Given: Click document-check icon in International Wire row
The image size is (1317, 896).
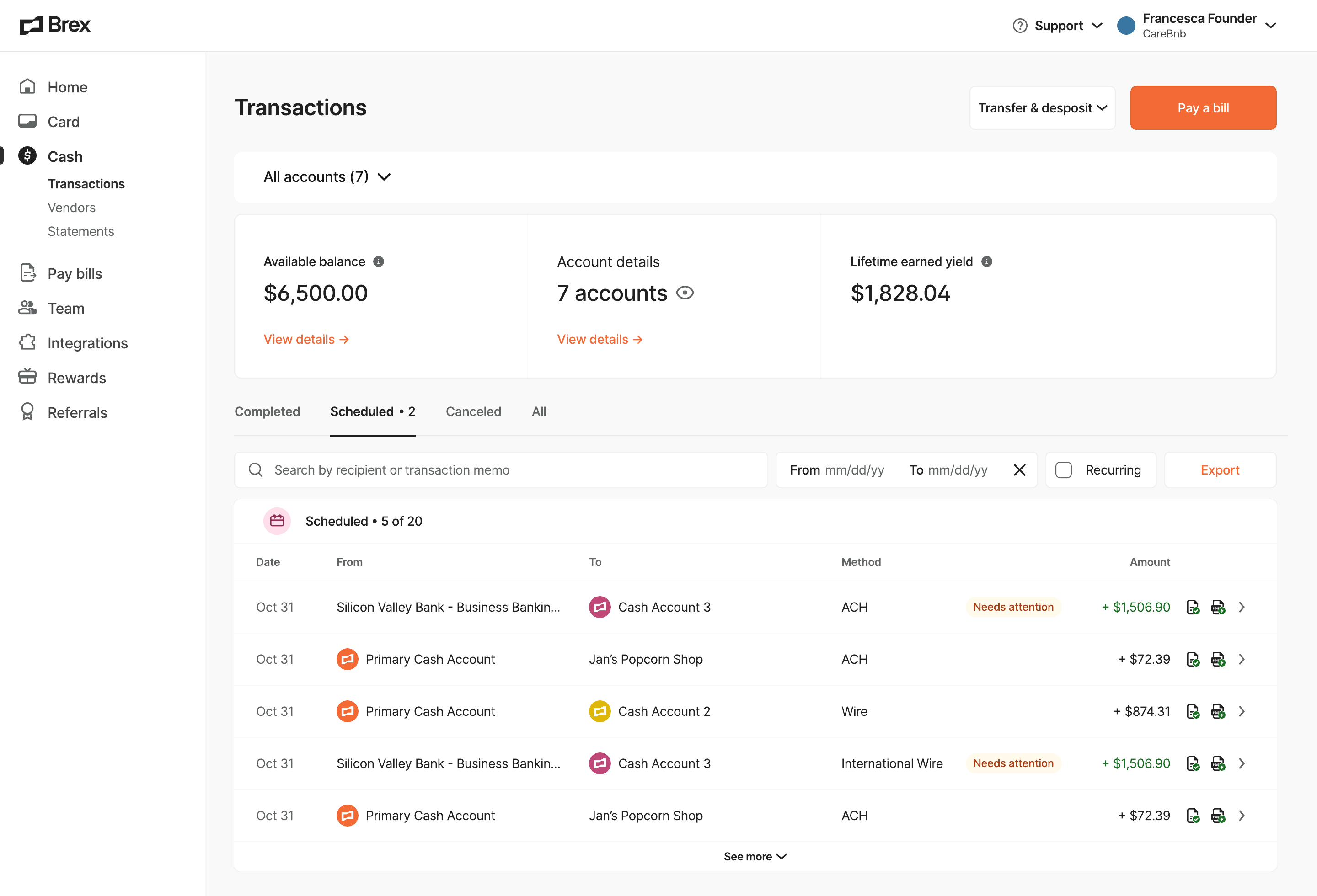Looking at the screenshot, I should click(1193, 763).
